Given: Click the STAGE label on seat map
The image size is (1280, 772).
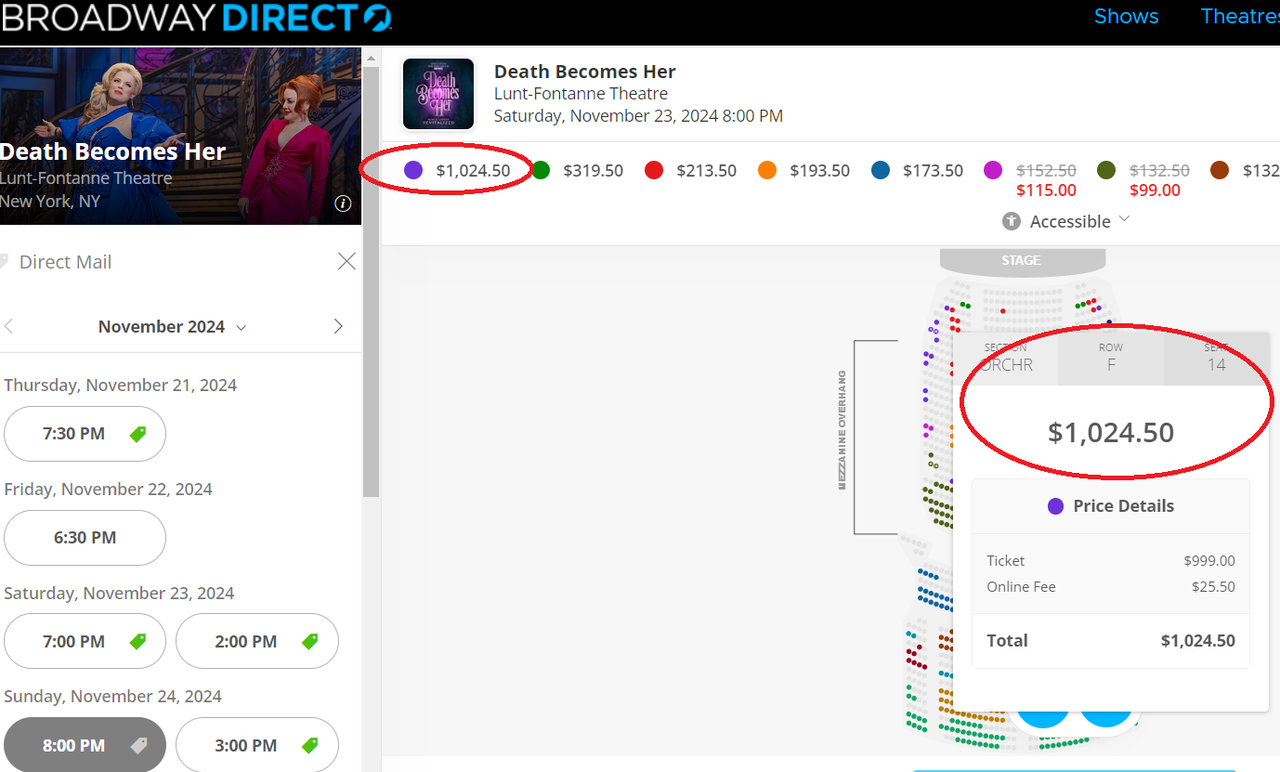Looking at the screenshot, I should (x=1021, y=260).
